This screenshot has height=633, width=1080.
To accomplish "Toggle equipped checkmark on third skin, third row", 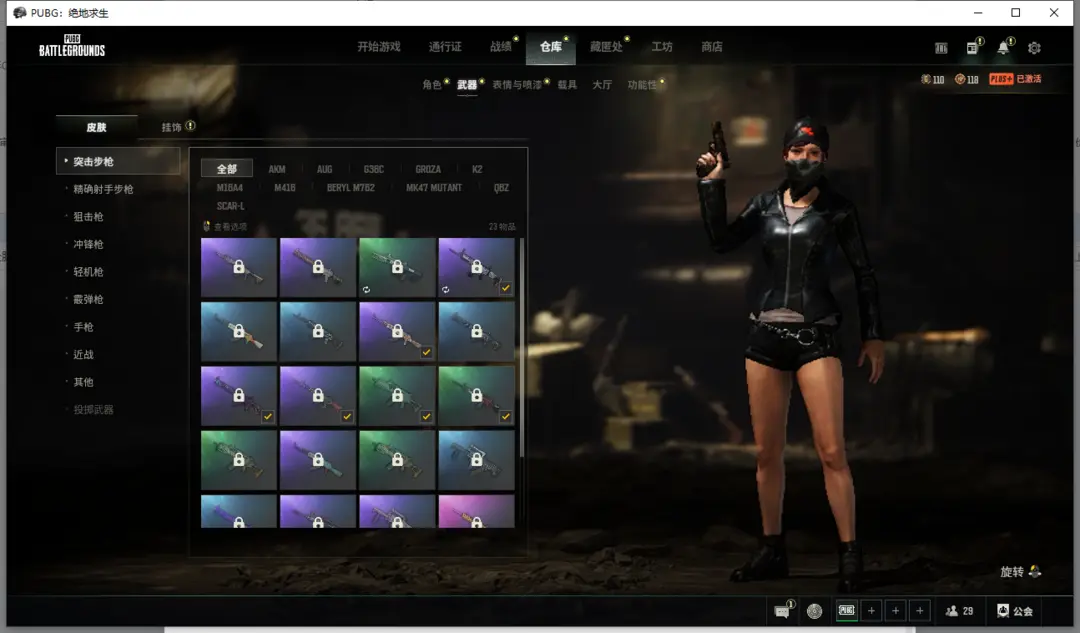I will (426, 416).
